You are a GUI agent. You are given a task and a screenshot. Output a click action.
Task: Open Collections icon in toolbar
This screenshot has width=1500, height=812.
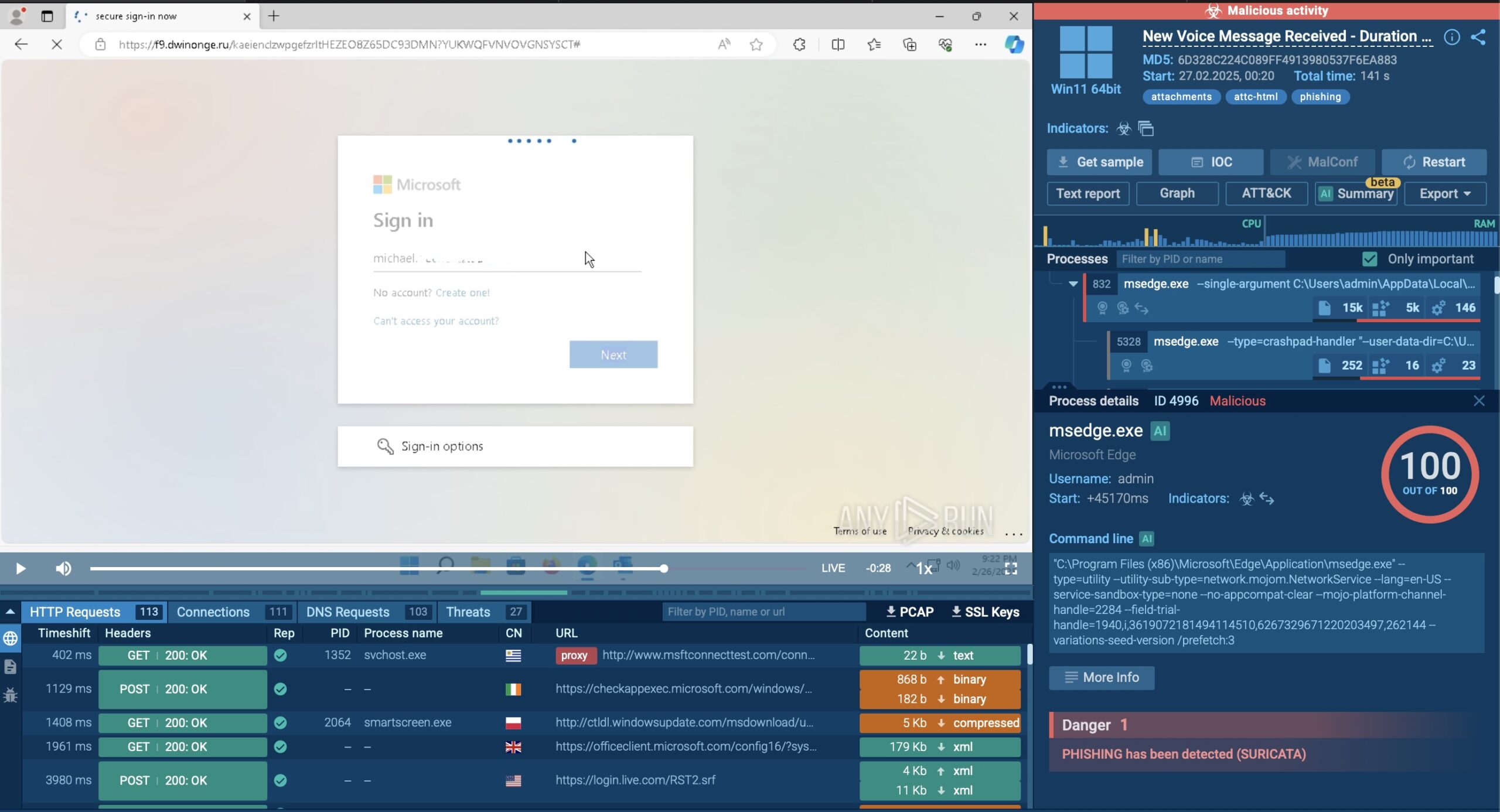click(909, 45)
